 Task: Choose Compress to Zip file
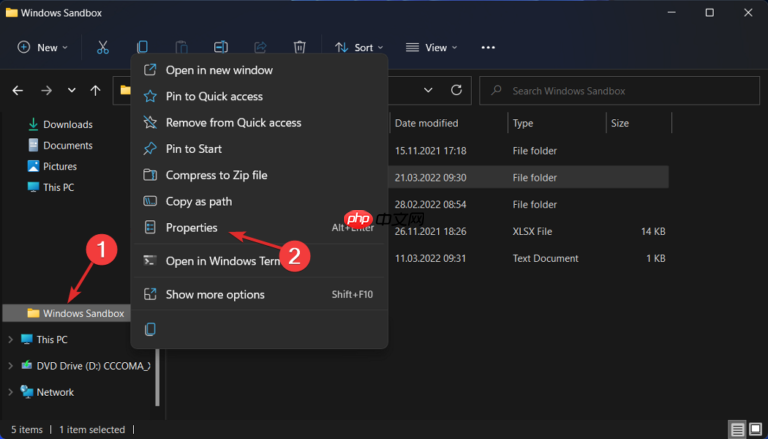(216, 175)
